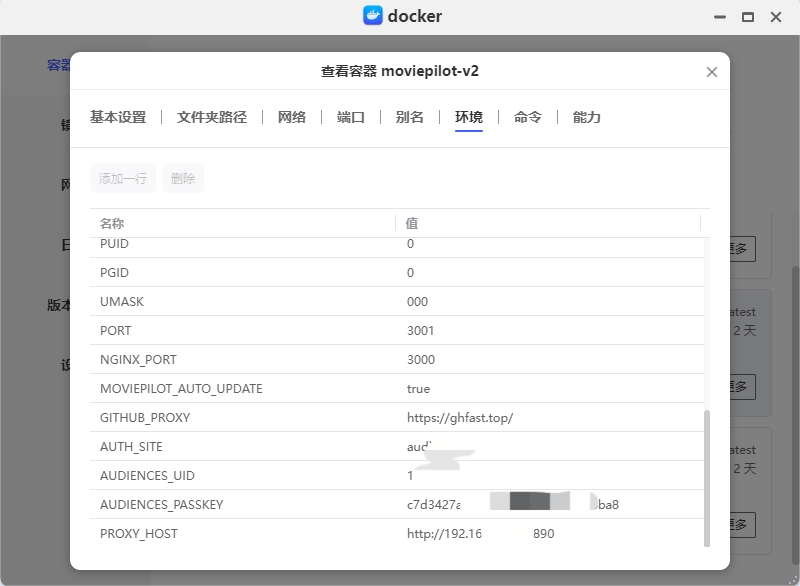Click the PORT value 3001
Image resolution: width=800 pixels, height=586 pixels.
(x=420, y=330)
